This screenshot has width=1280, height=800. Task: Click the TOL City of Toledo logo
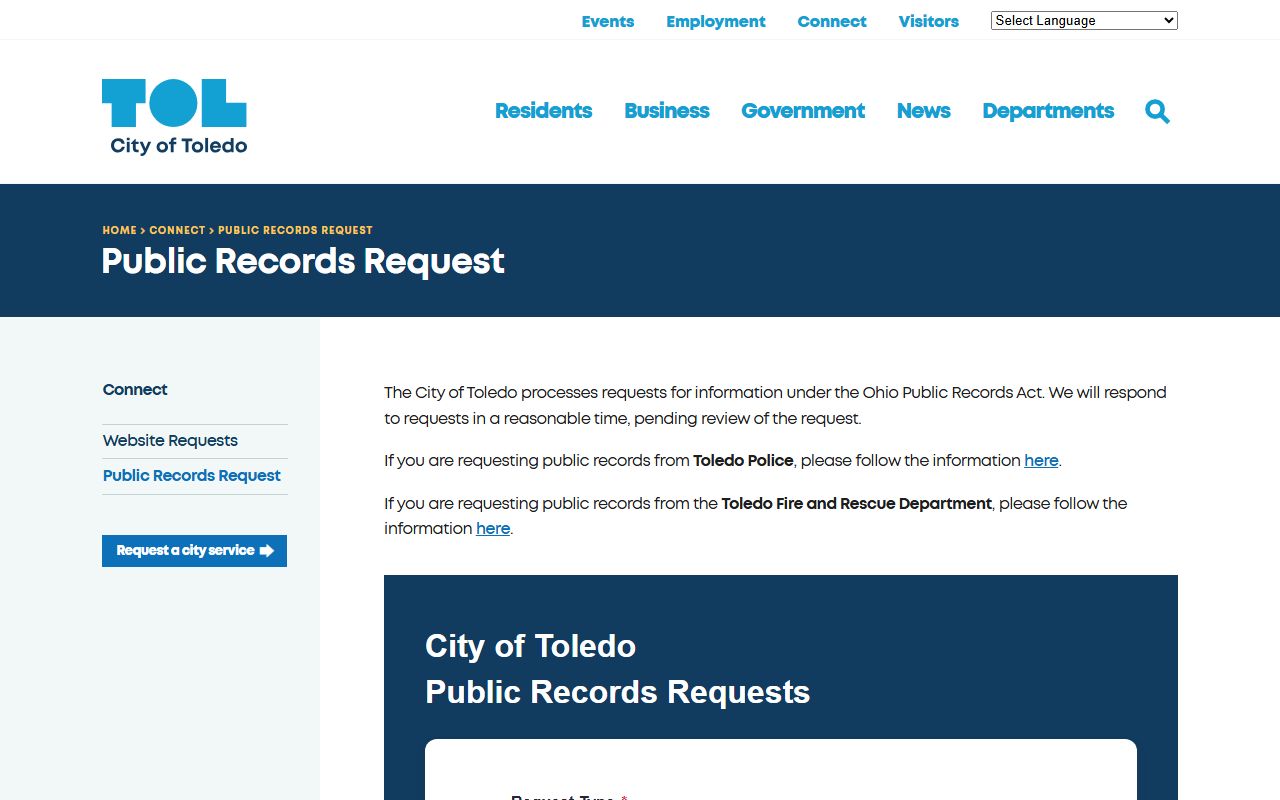174,117
